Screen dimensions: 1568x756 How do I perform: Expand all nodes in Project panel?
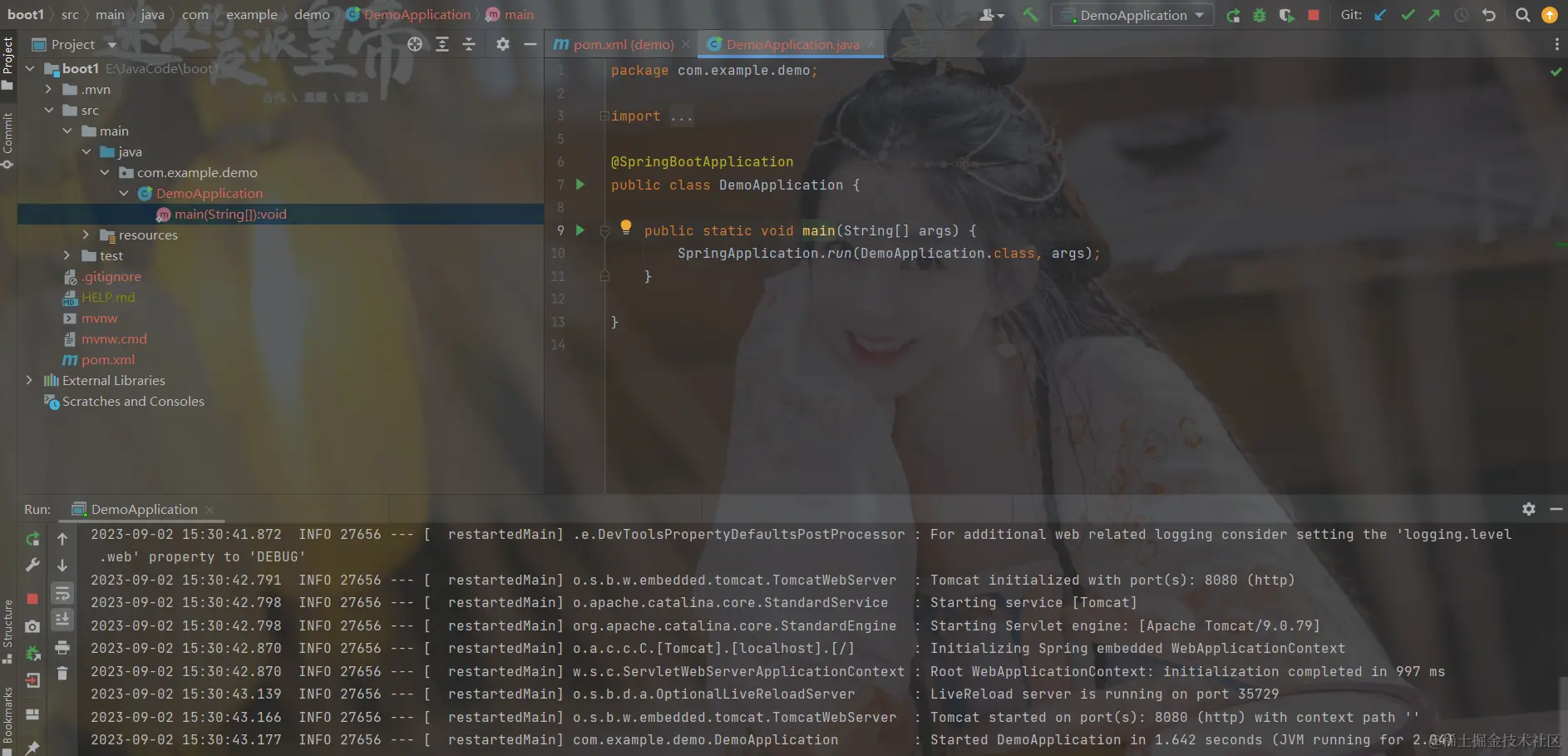tap(442, 44)
